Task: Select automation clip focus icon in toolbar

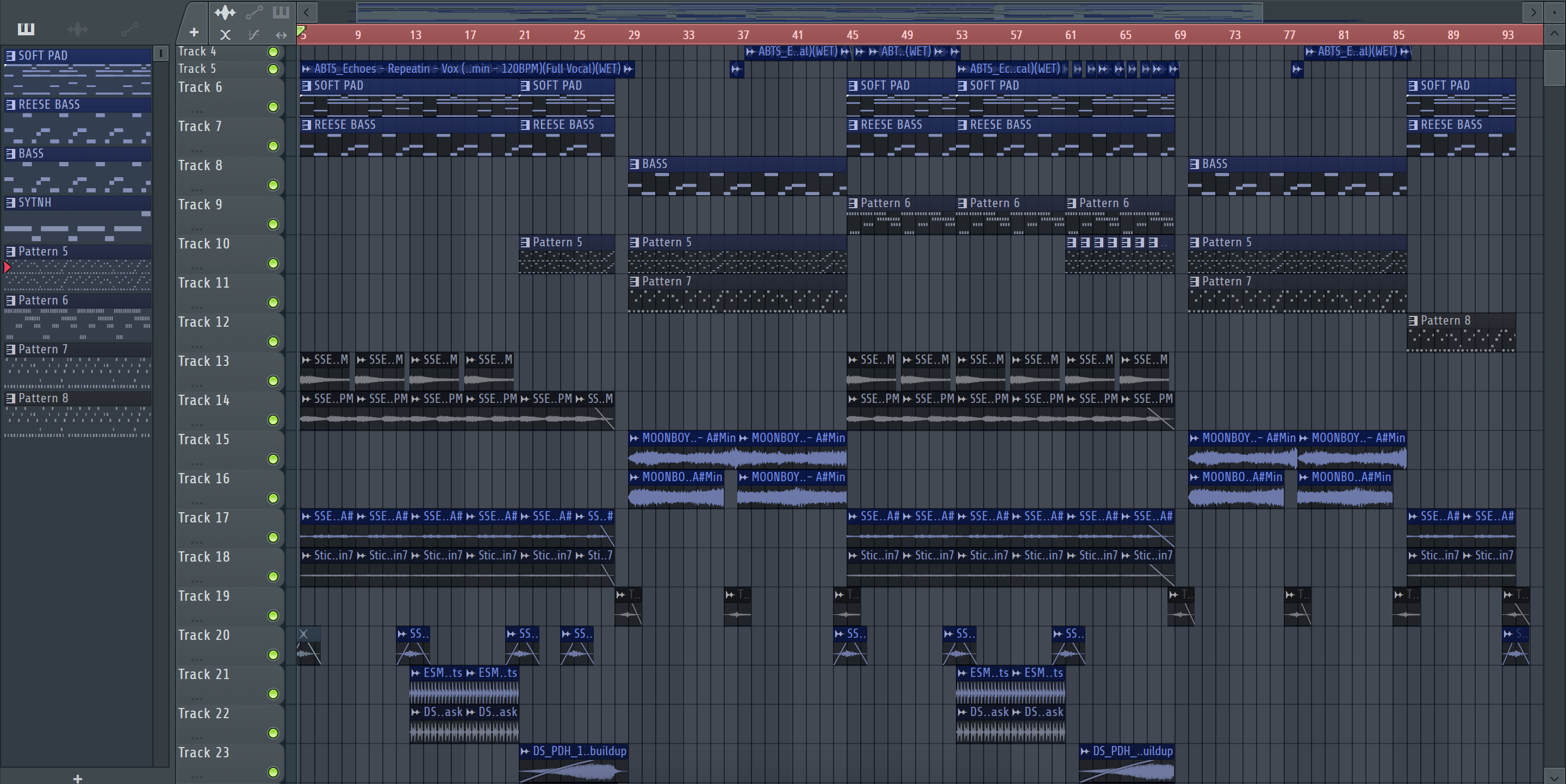Action: click(x=254, y=12)
